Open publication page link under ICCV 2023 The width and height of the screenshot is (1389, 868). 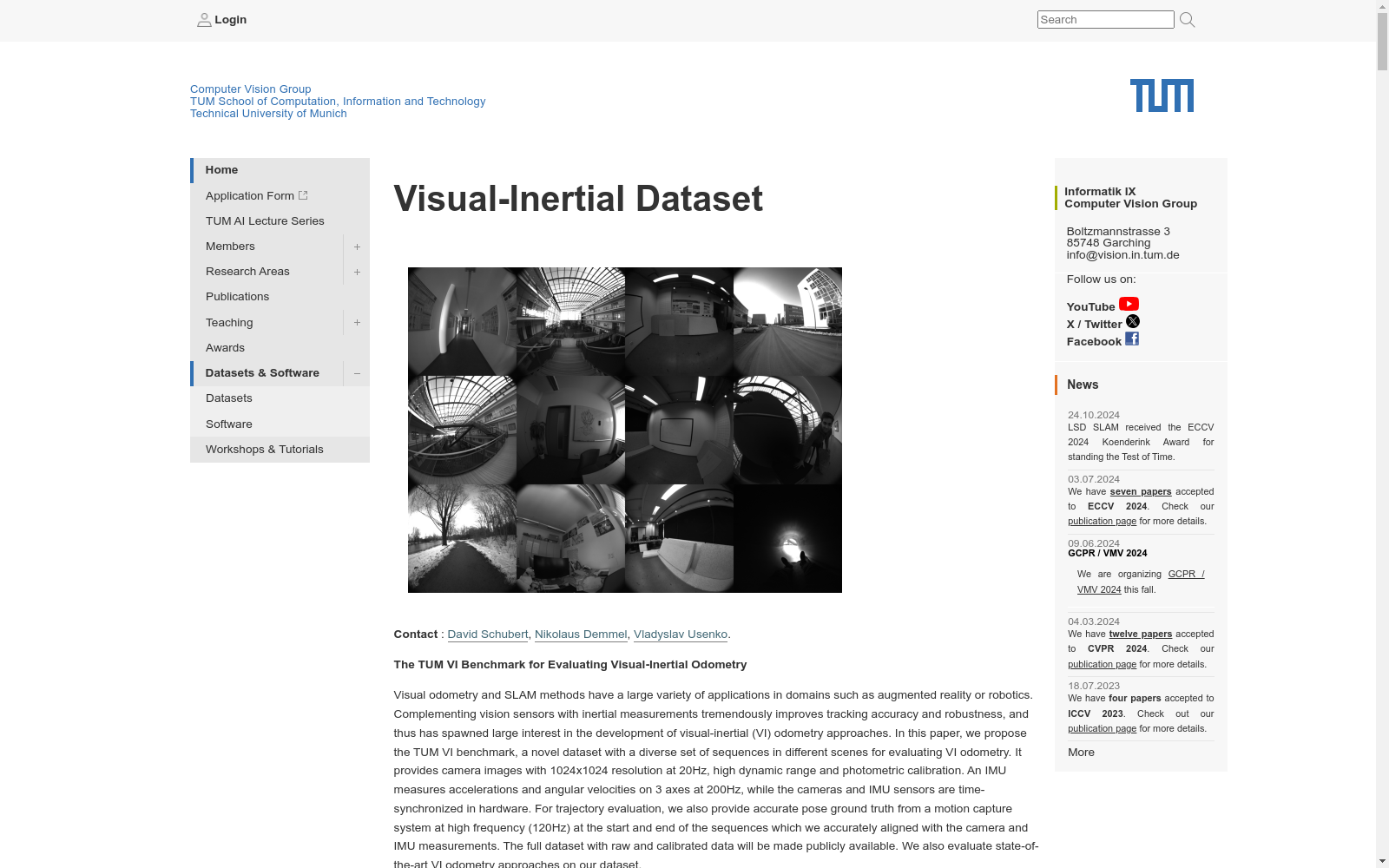click(1102, 728)
